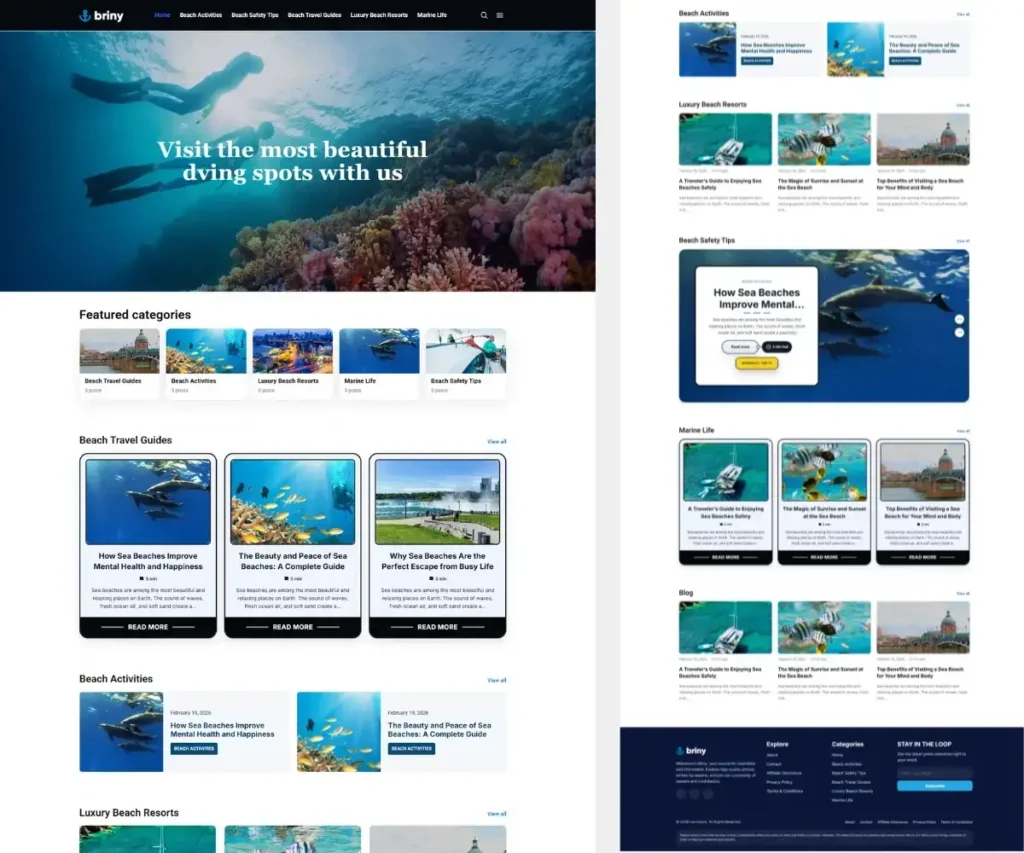Go to Marine Life in top navigation
This screenshot has height=853, width=1024.
tap(432, 16)
